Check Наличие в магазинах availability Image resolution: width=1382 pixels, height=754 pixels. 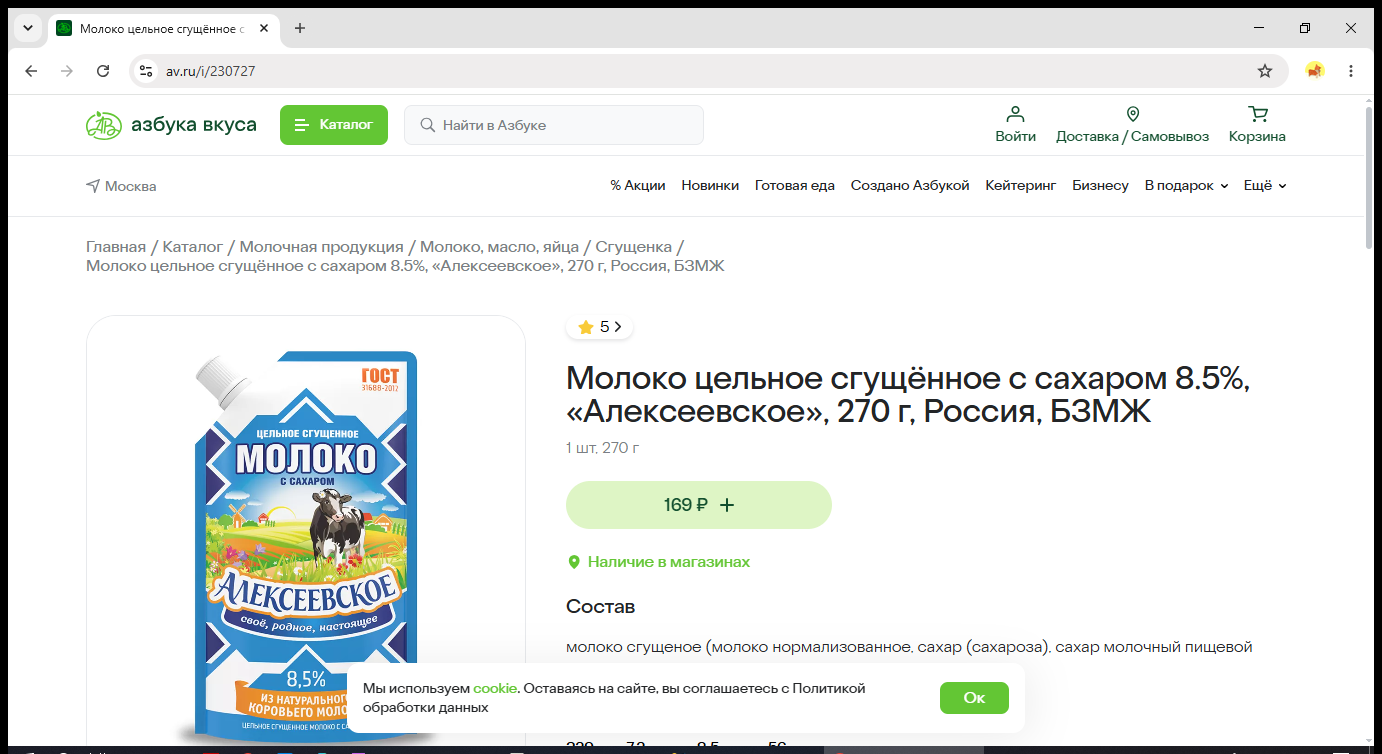coord(659,562)
